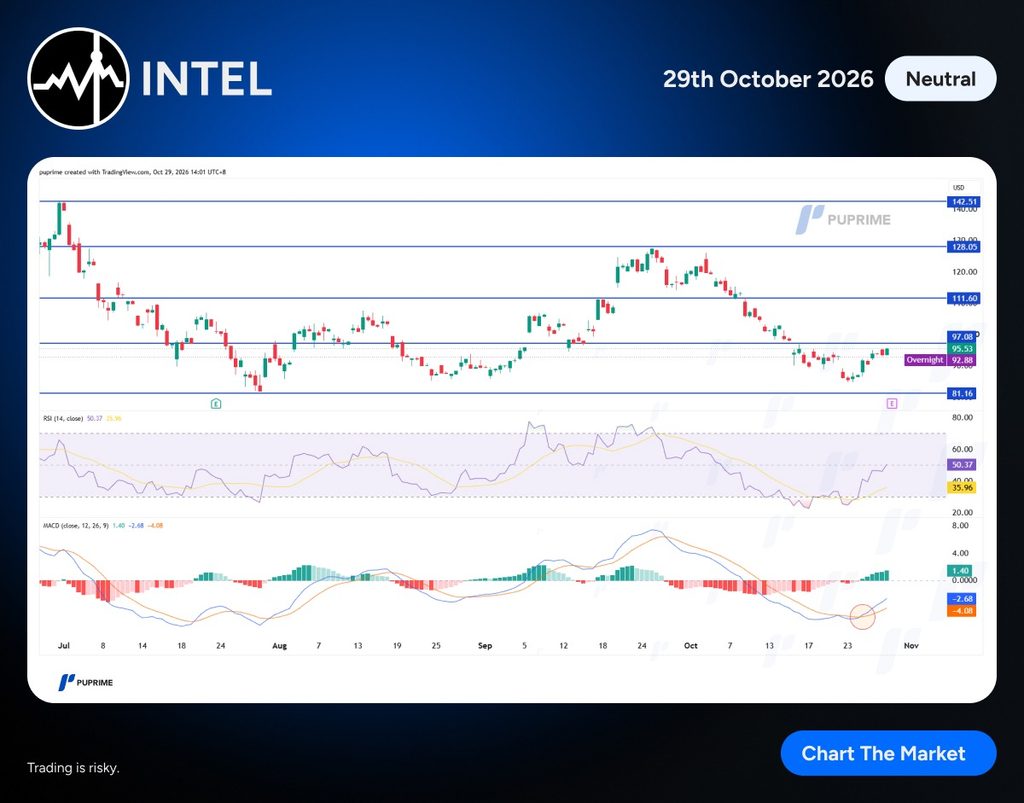Click the blue -2.68 MACD axis label
Viewport: 1024px width, 803px height.
pyautogui.click(x=962, y=599)
